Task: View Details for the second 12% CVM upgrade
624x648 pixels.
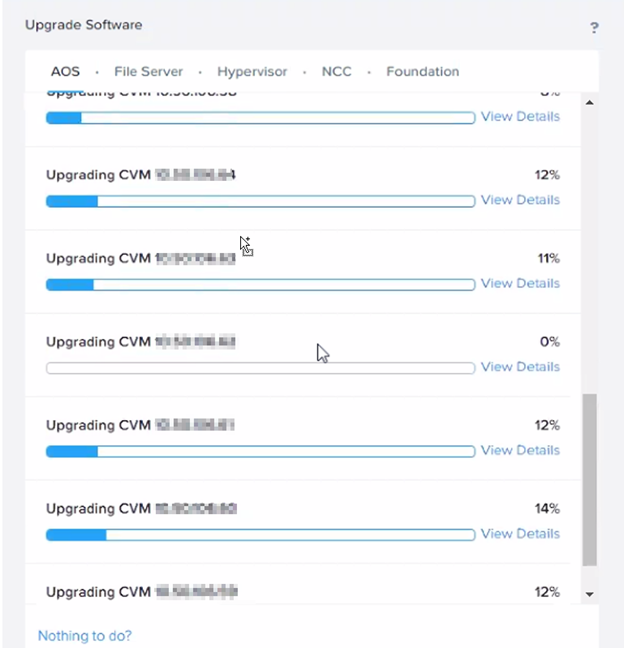Action: [x=520, y=450]
